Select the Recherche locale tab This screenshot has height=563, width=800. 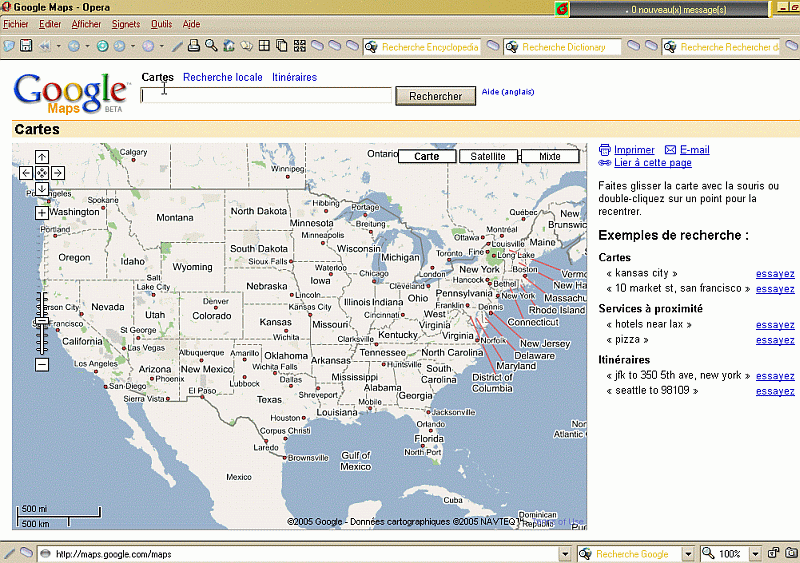coord(222,77)
